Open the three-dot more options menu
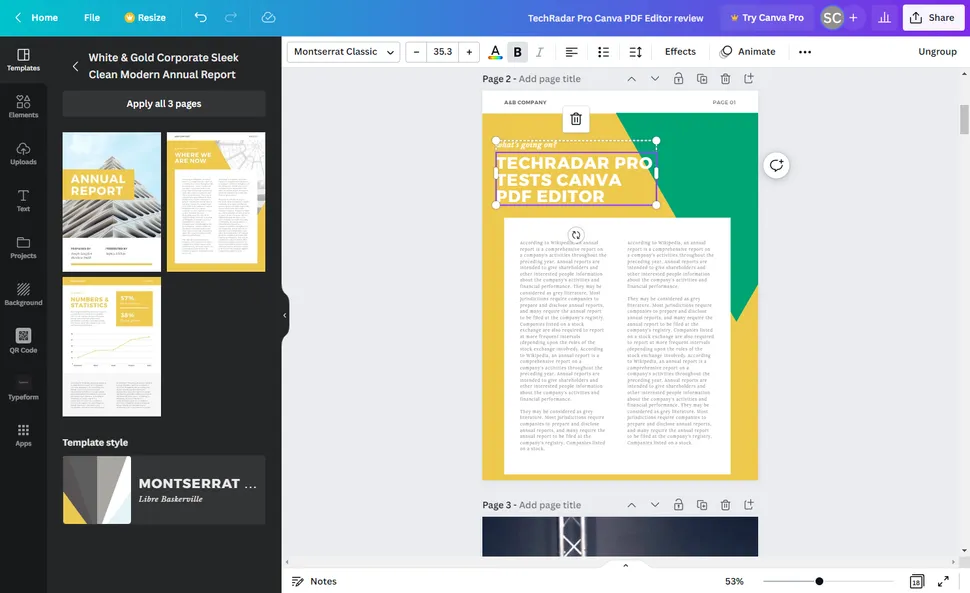The height and width of the screenshot is (593, 970). pos(805,52)
